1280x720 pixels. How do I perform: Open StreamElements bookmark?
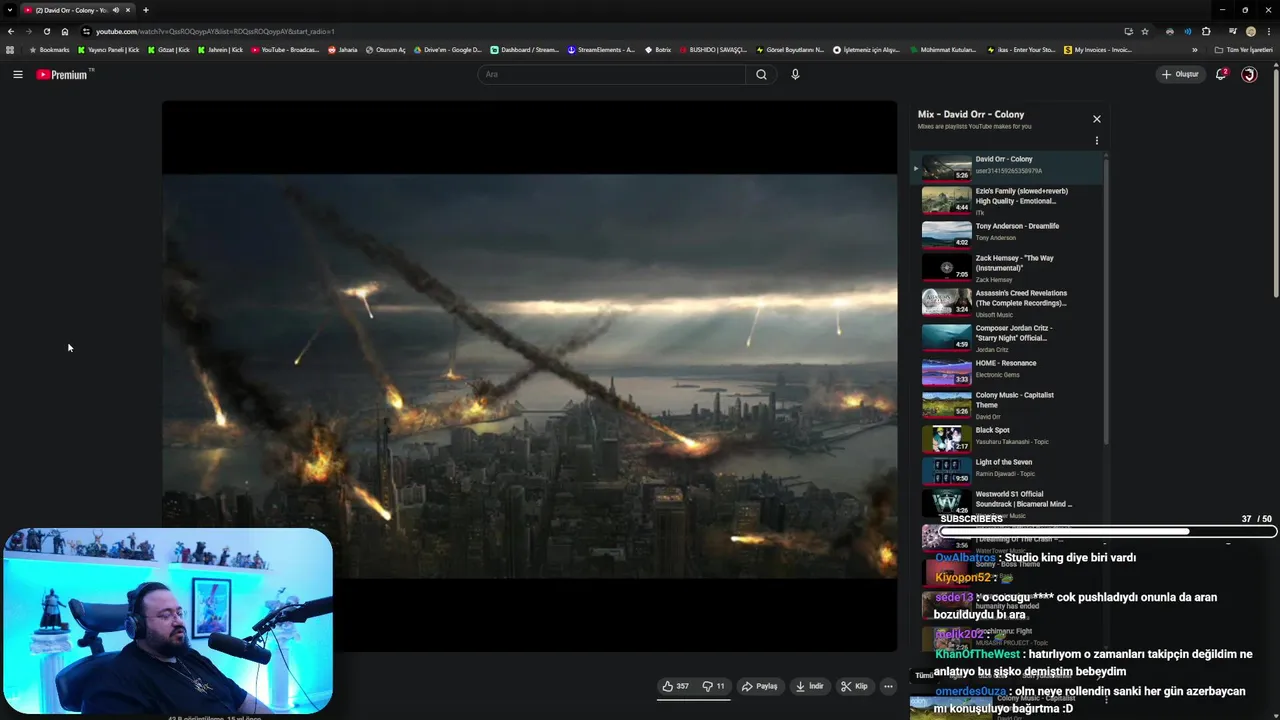tap(601, 49)
